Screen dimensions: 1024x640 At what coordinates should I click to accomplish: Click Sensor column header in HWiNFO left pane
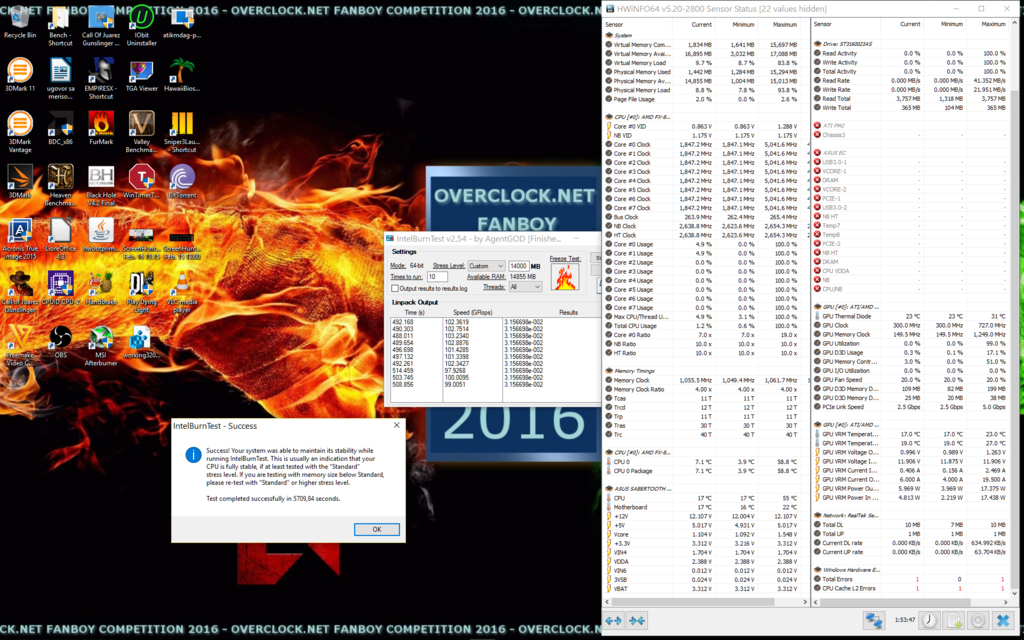coord(615,24)
